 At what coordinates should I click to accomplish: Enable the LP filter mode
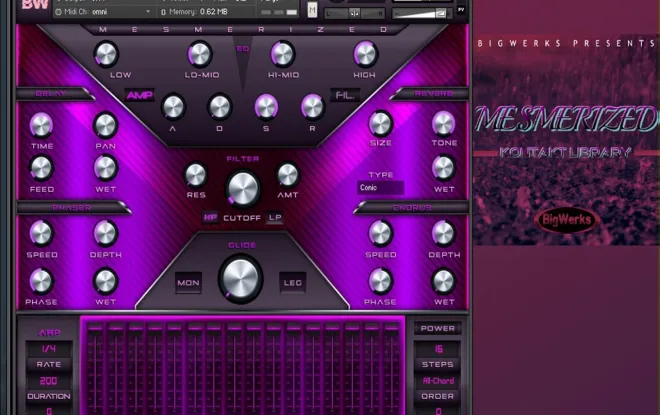click(x=275, y=217)
